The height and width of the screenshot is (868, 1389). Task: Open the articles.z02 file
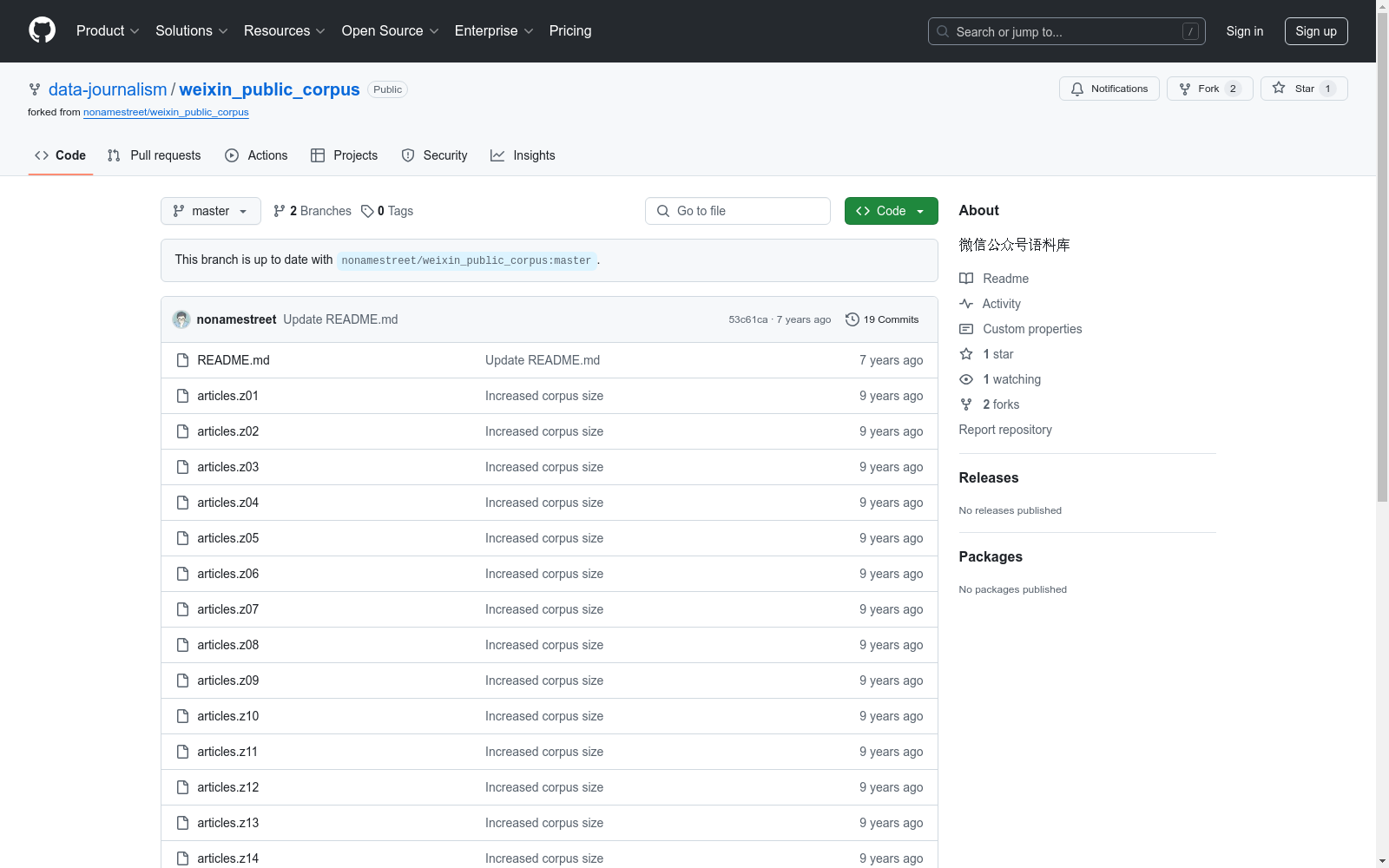228,431
